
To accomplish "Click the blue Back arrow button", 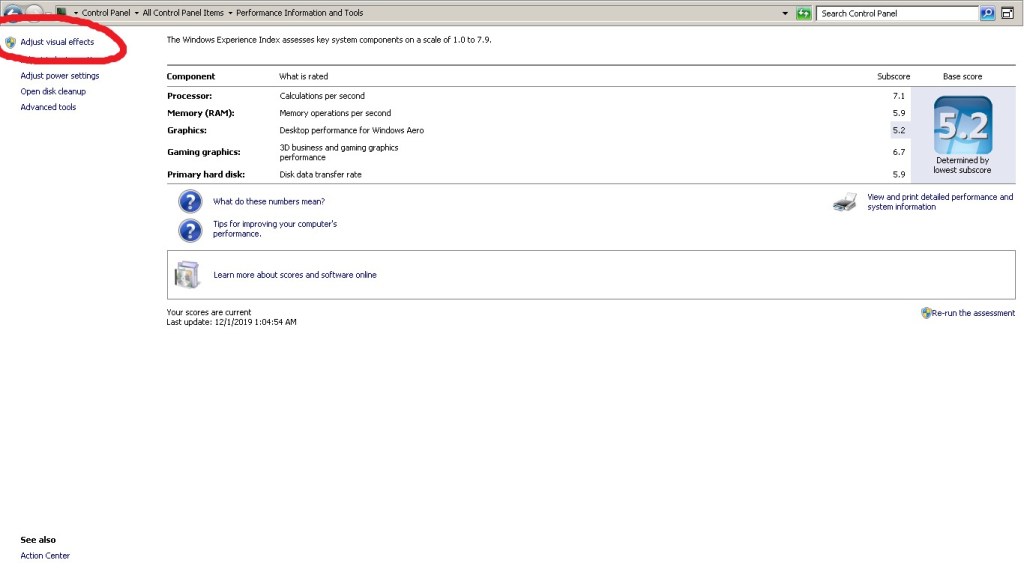I will pos(13,13).
